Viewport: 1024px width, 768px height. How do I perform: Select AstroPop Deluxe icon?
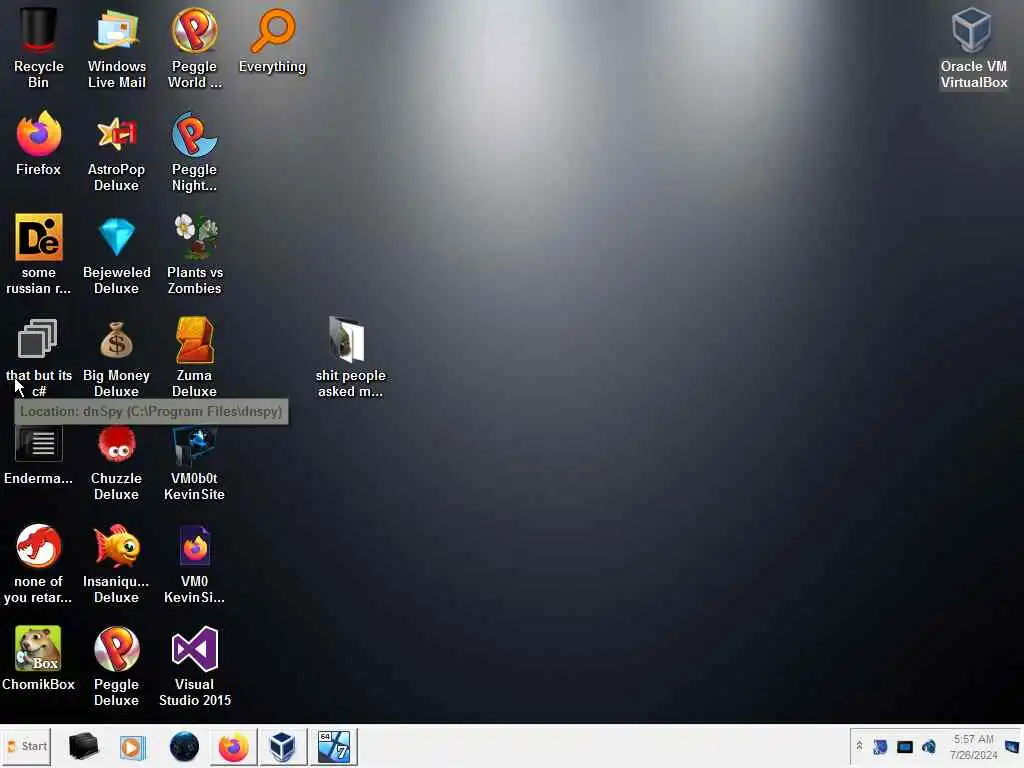pos(116,152)
